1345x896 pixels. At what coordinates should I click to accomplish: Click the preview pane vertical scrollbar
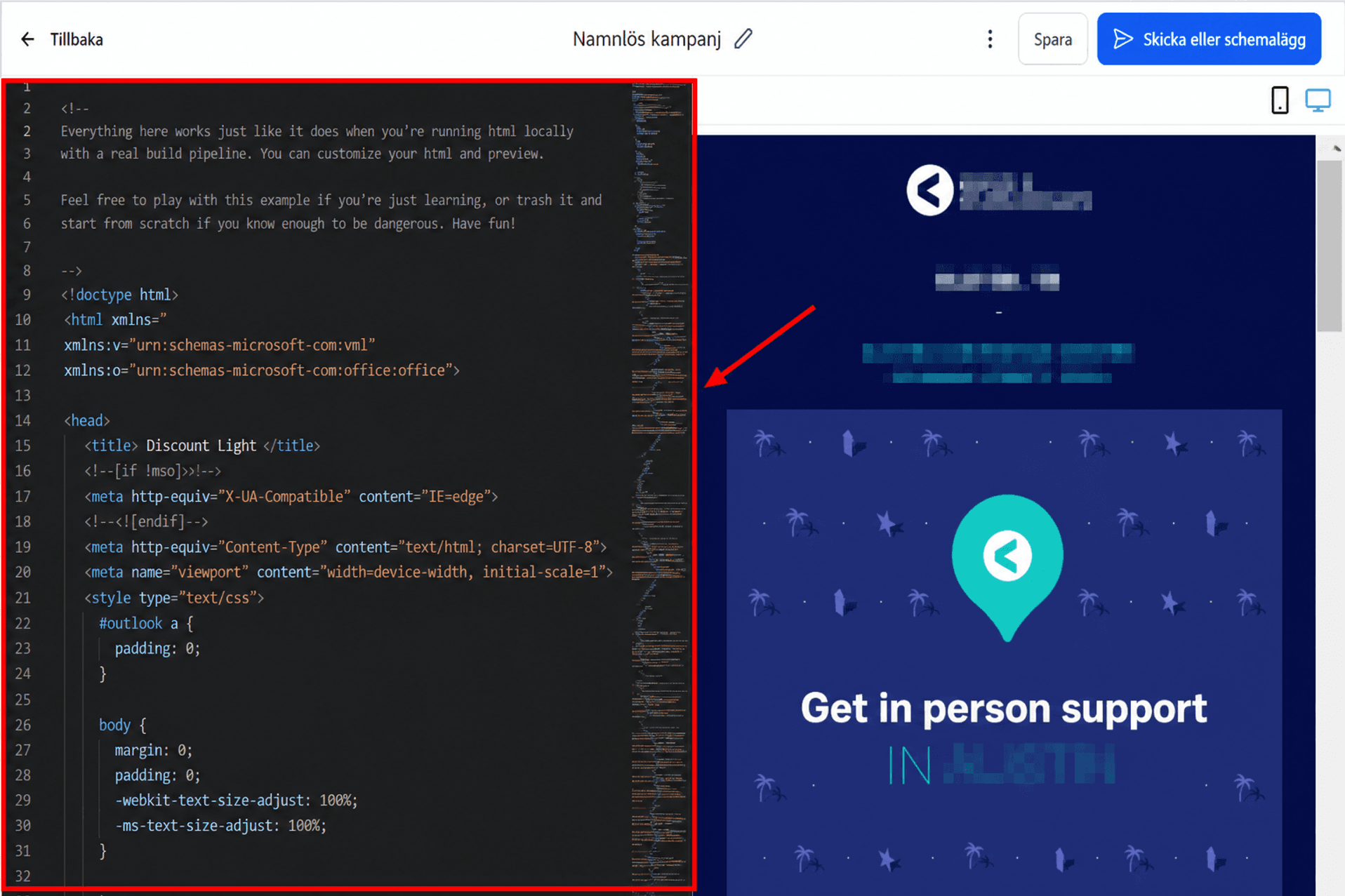click(x=1329, y=246)
